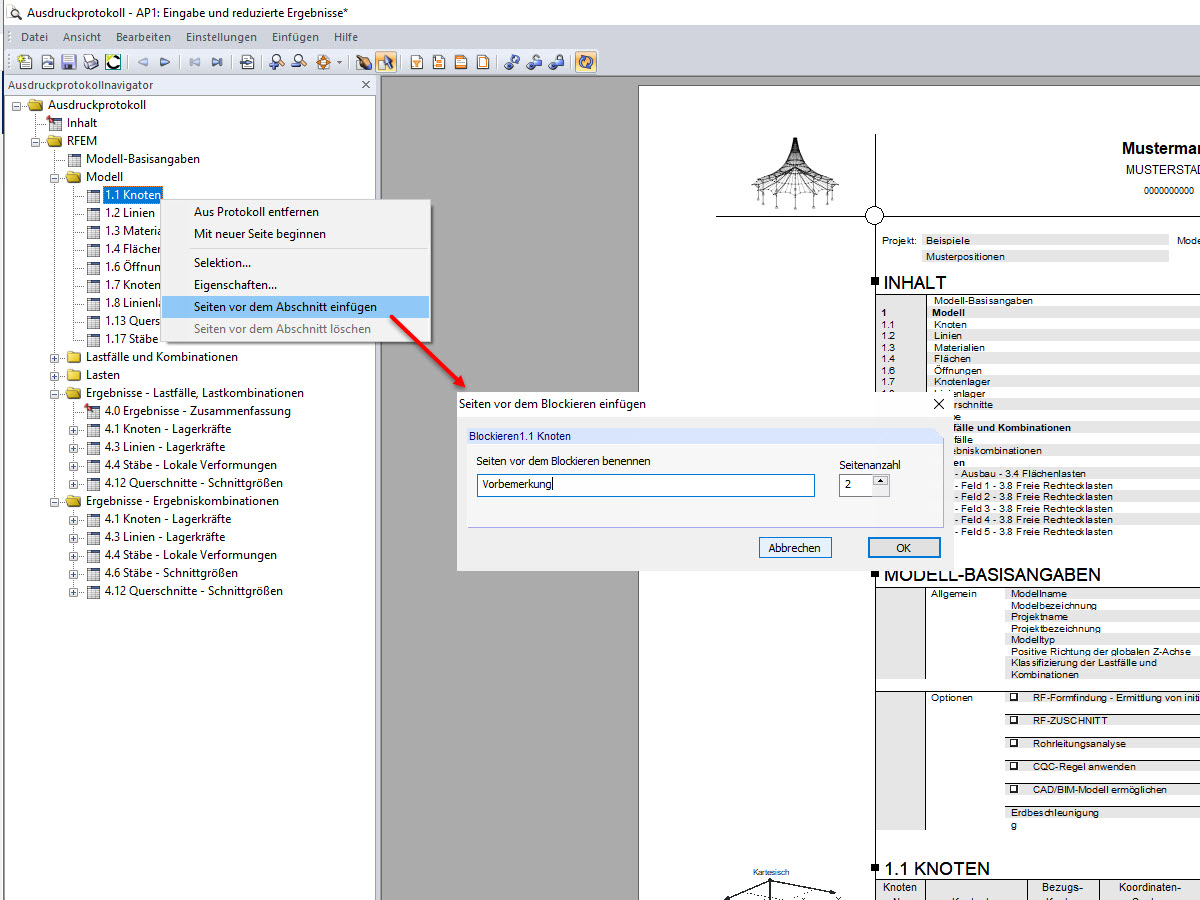Click the fit-page zoom icon
Screen dimensions: 1200x900
(323, 62)
